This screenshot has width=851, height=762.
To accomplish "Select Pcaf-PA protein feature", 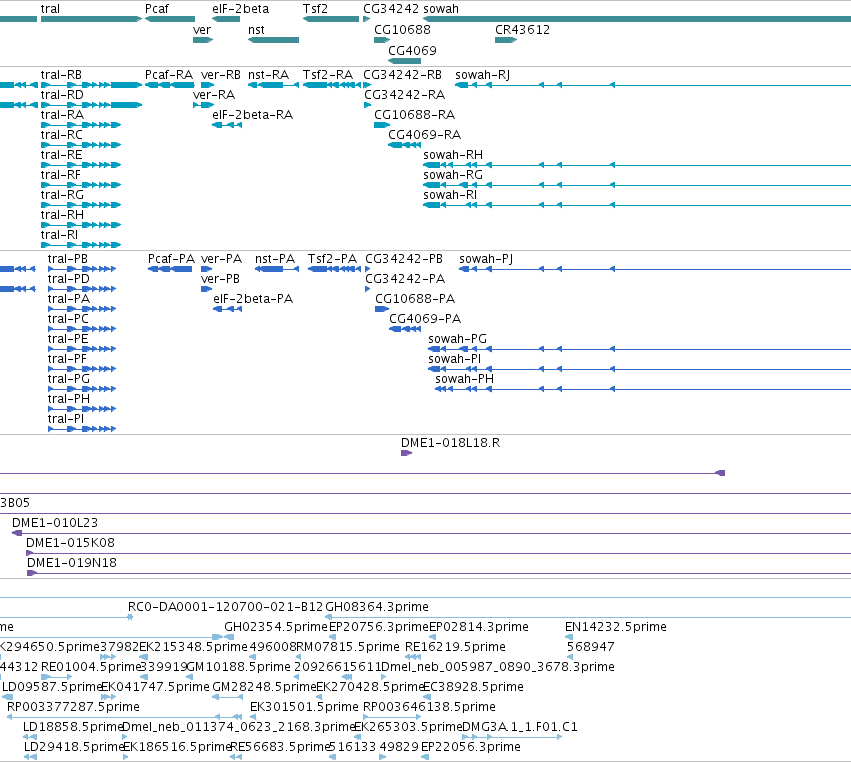I will (170, 269).
